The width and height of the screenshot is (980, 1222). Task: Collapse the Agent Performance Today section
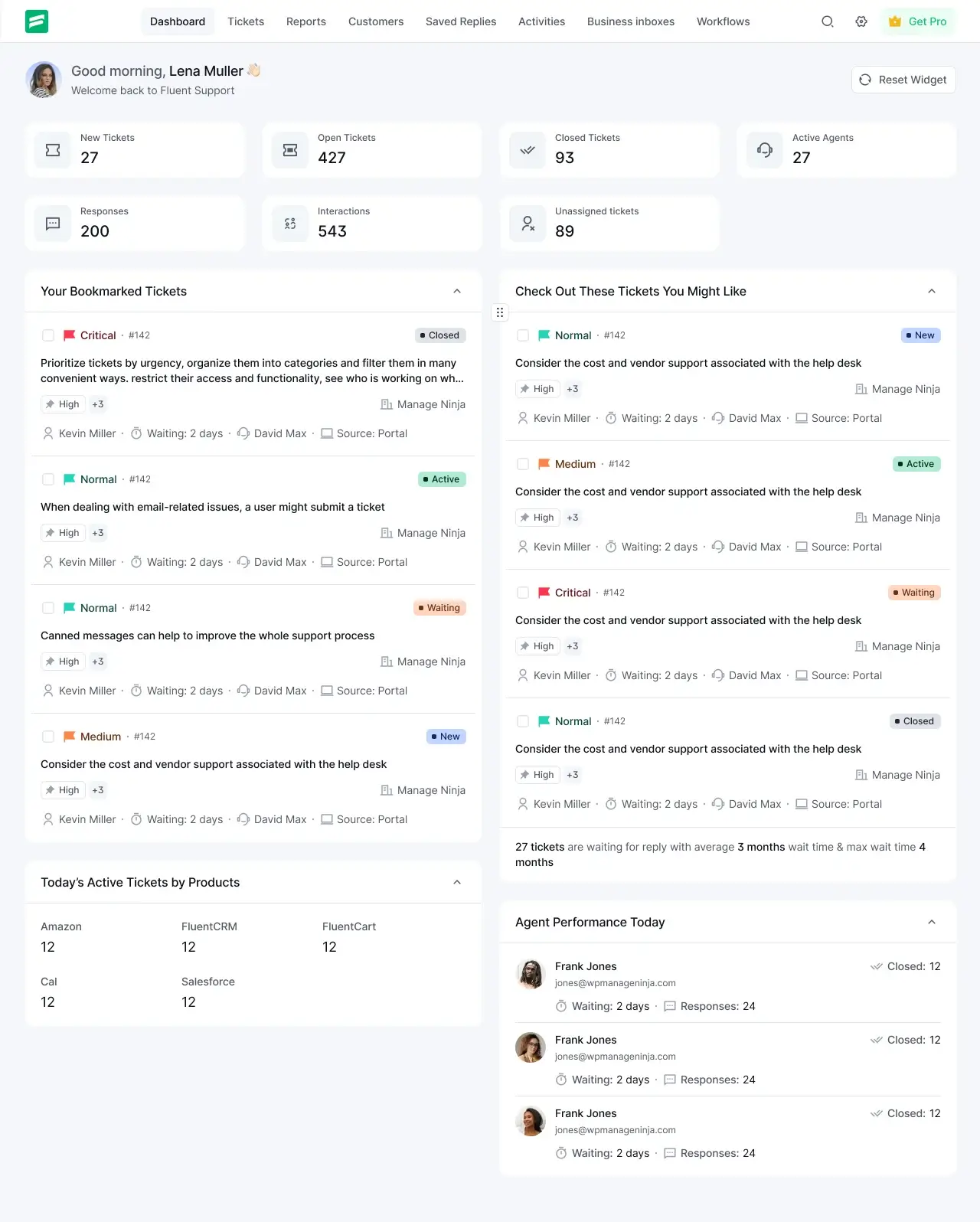click(x=932, y=922)
